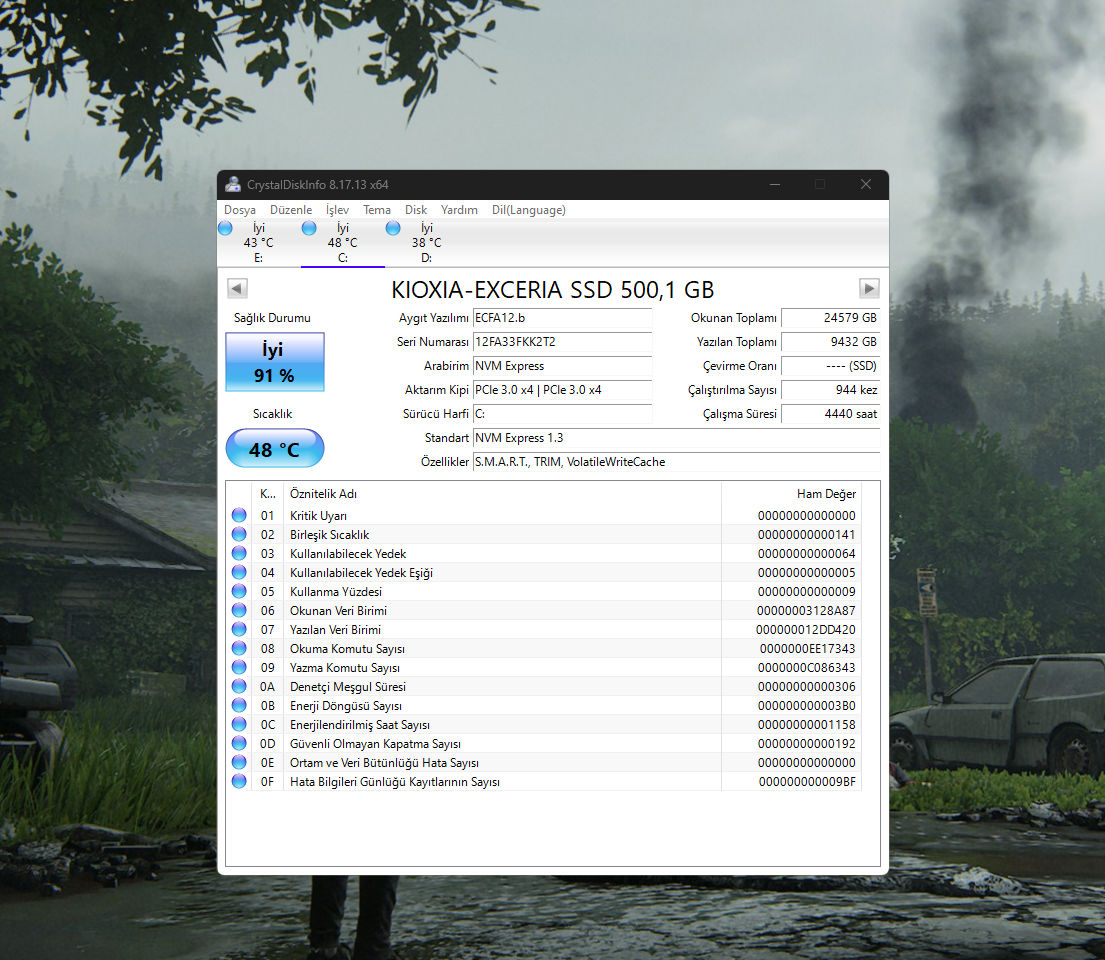Screen dimensions: 1105x960
Task: Click the Özellikler field S.M.A.R.T., TRIM
Action: [677, 462]
